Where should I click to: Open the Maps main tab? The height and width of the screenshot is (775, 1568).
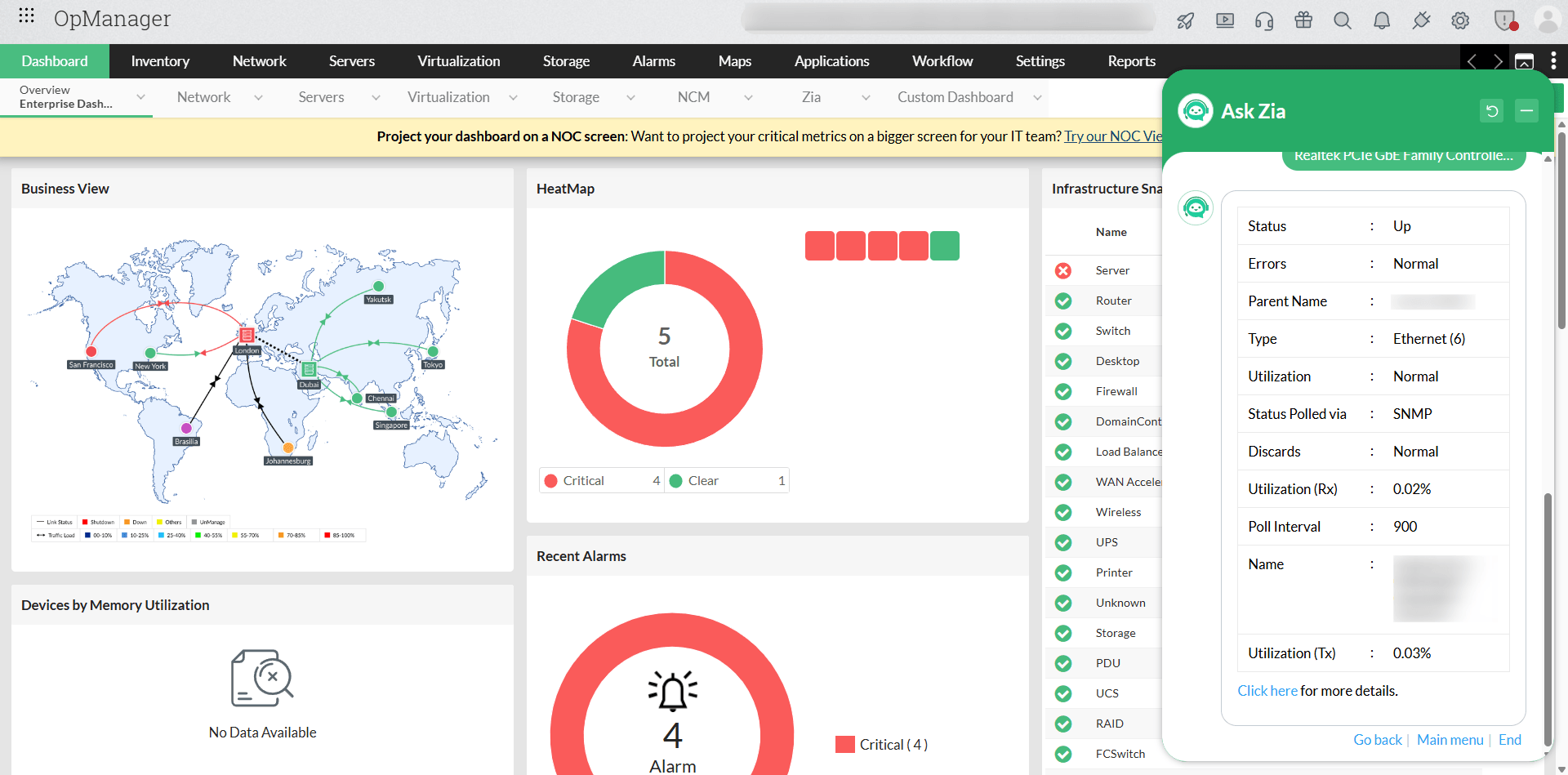point(735,61)
